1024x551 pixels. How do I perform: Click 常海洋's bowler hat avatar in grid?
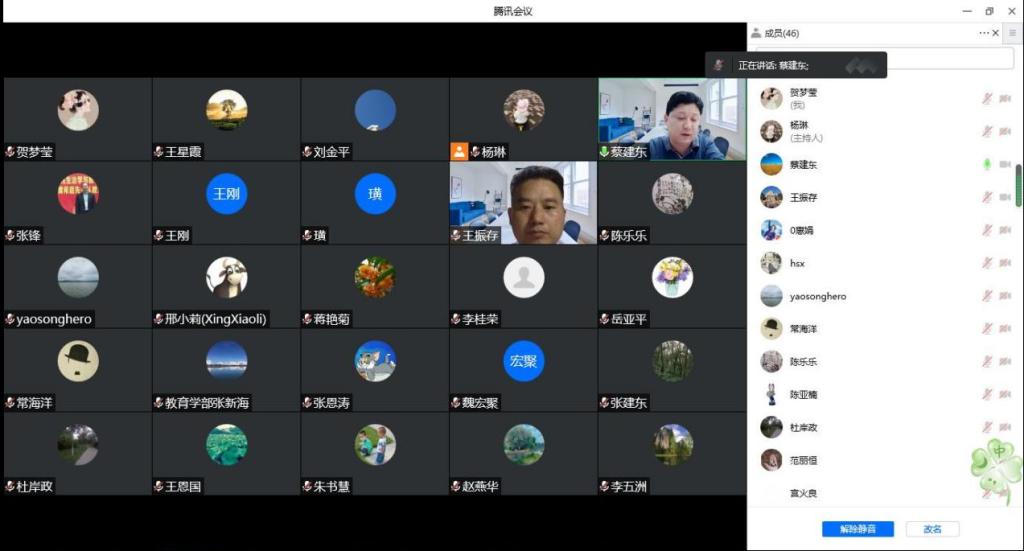(78, 361)
